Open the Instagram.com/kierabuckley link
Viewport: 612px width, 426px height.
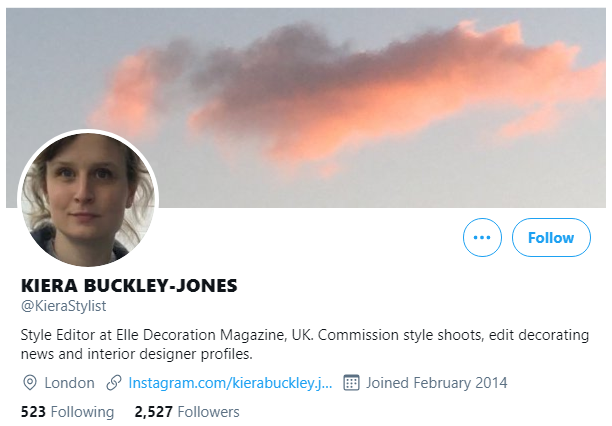(x=230, y=383)
